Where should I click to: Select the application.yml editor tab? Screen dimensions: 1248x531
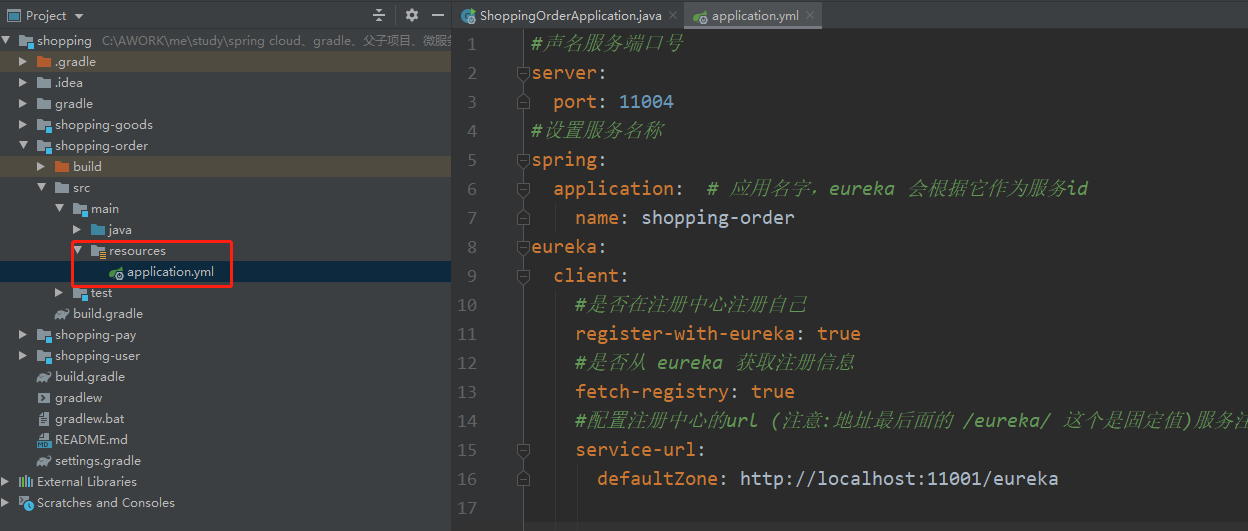point(755,16)
